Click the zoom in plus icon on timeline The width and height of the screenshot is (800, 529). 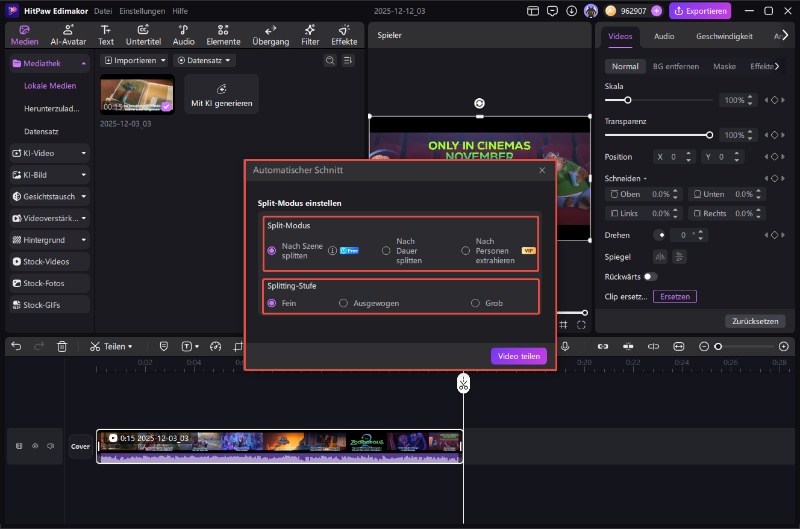784,346
